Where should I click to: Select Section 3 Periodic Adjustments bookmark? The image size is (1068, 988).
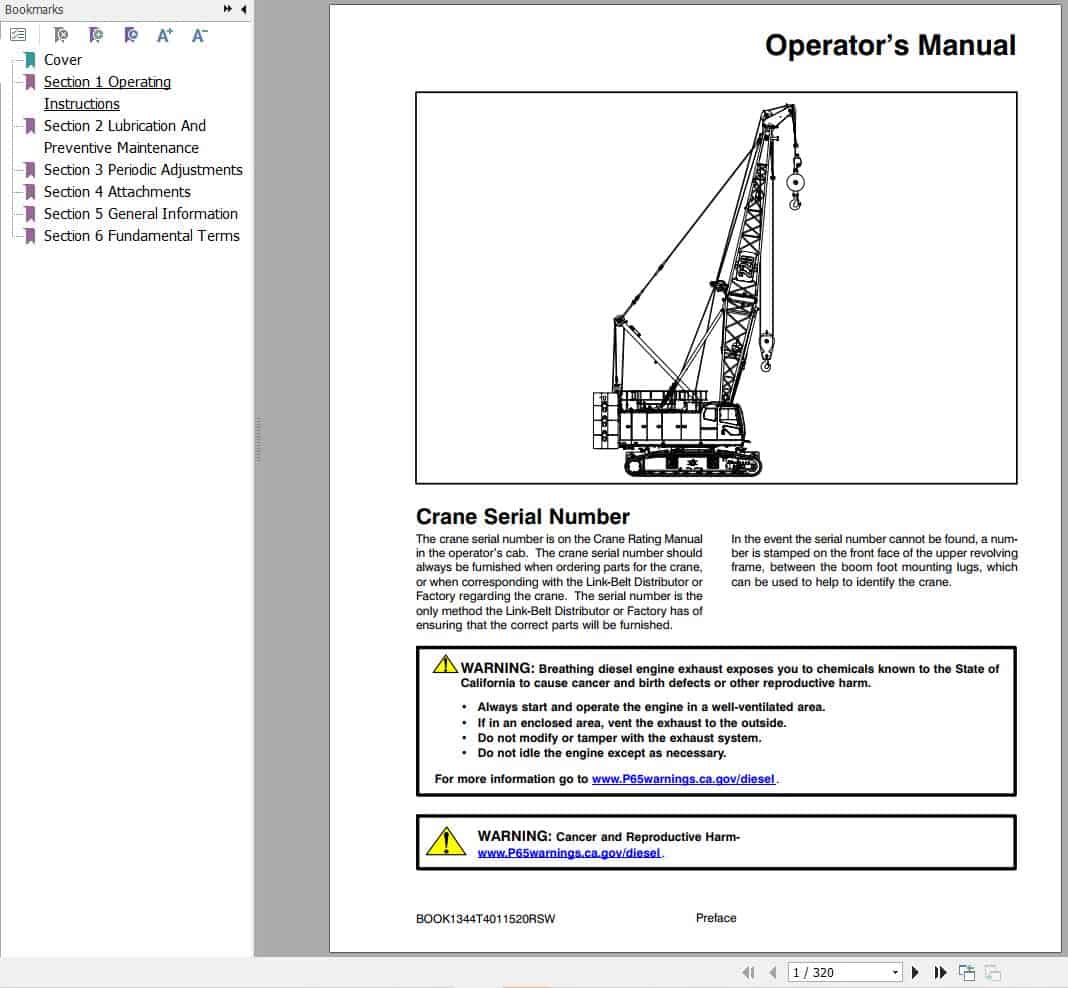click(x=143, y=170)
